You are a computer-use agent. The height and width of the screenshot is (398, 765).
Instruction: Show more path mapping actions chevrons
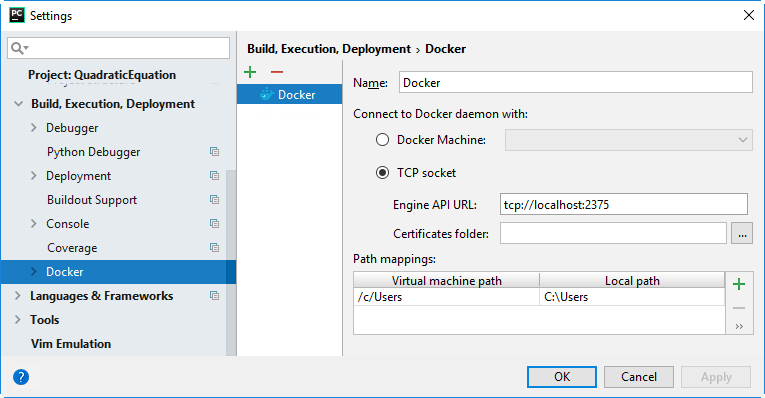(739, 326)
